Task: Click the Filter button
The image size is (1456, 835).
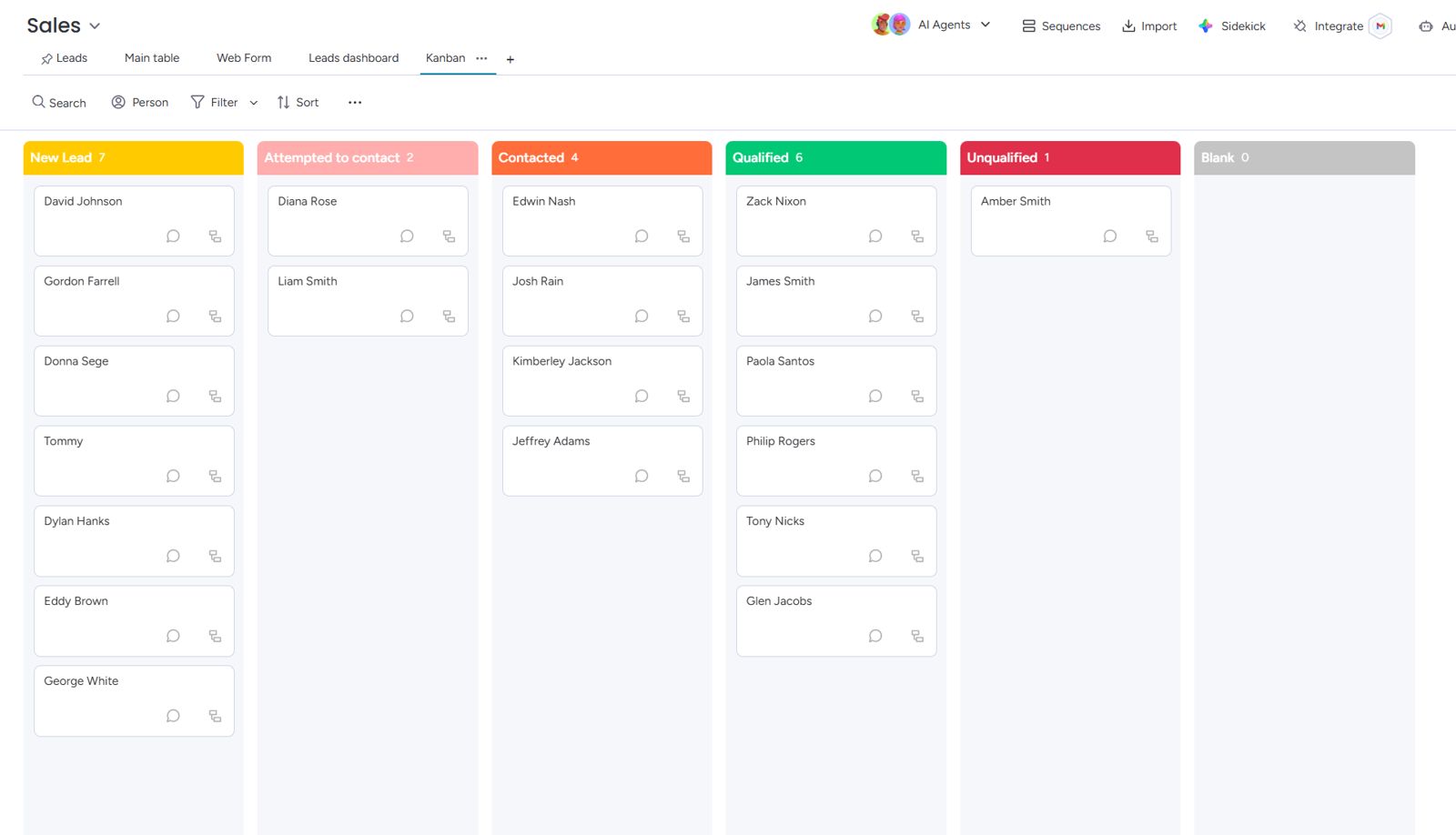Action: (x=215, y=103)
